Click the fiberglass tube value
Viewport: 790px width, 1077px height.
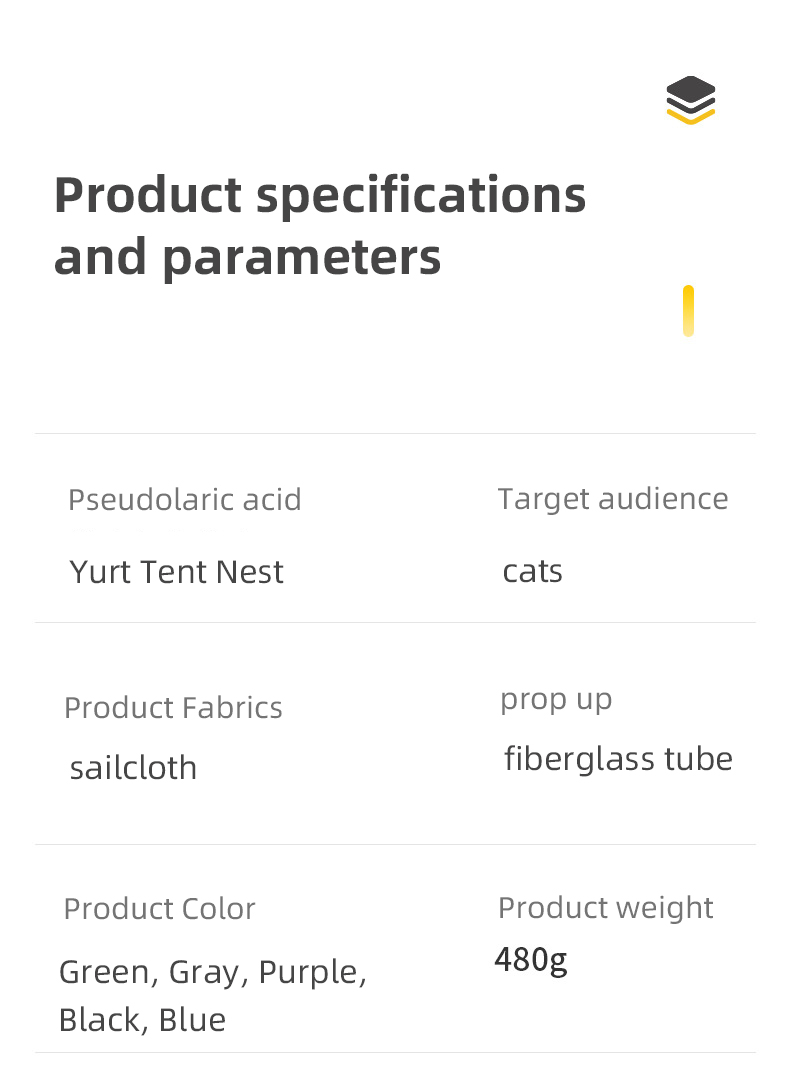click(x=618, y=759)
